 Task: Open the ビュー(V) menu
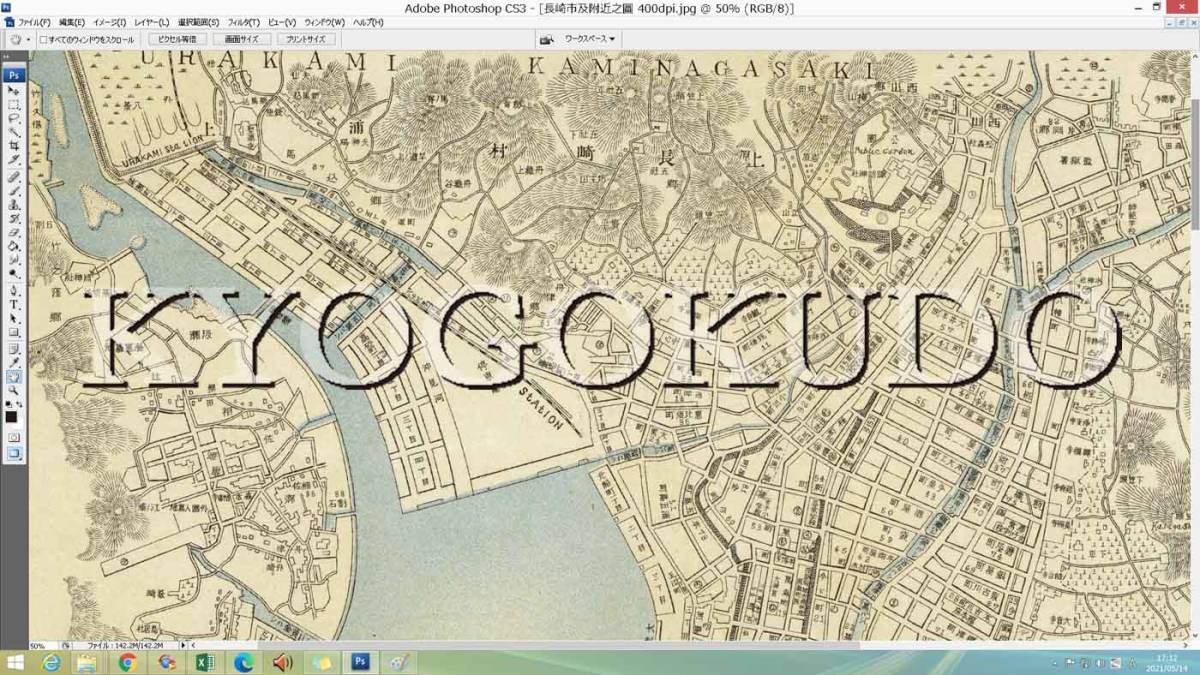[x=281, y=22]
